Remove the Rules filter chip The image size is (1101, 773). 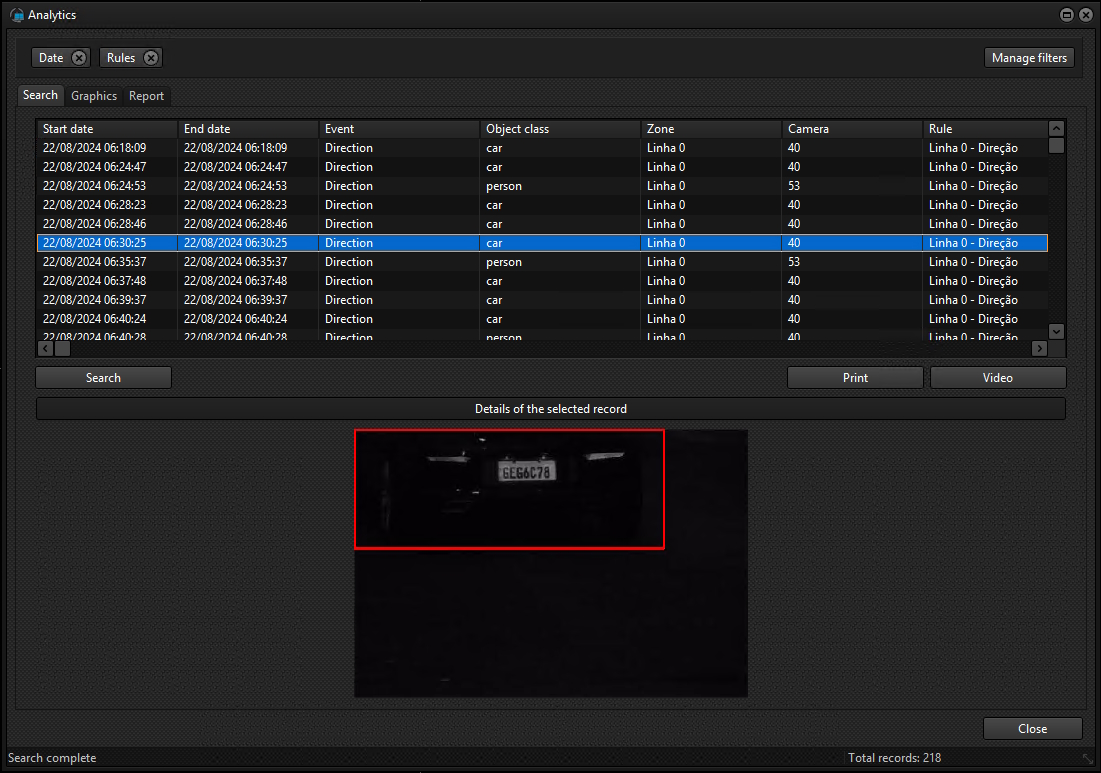click(x=150, y=58)
